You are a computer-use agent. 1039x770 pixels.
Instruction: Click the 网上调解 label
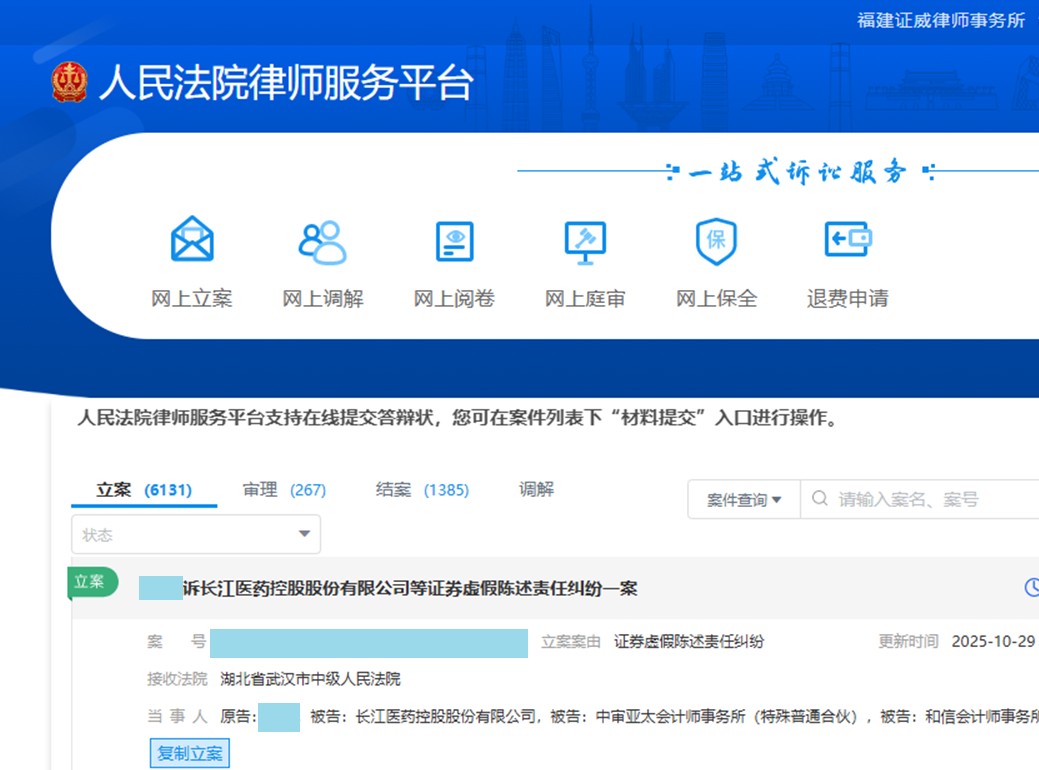coord(323,299)
